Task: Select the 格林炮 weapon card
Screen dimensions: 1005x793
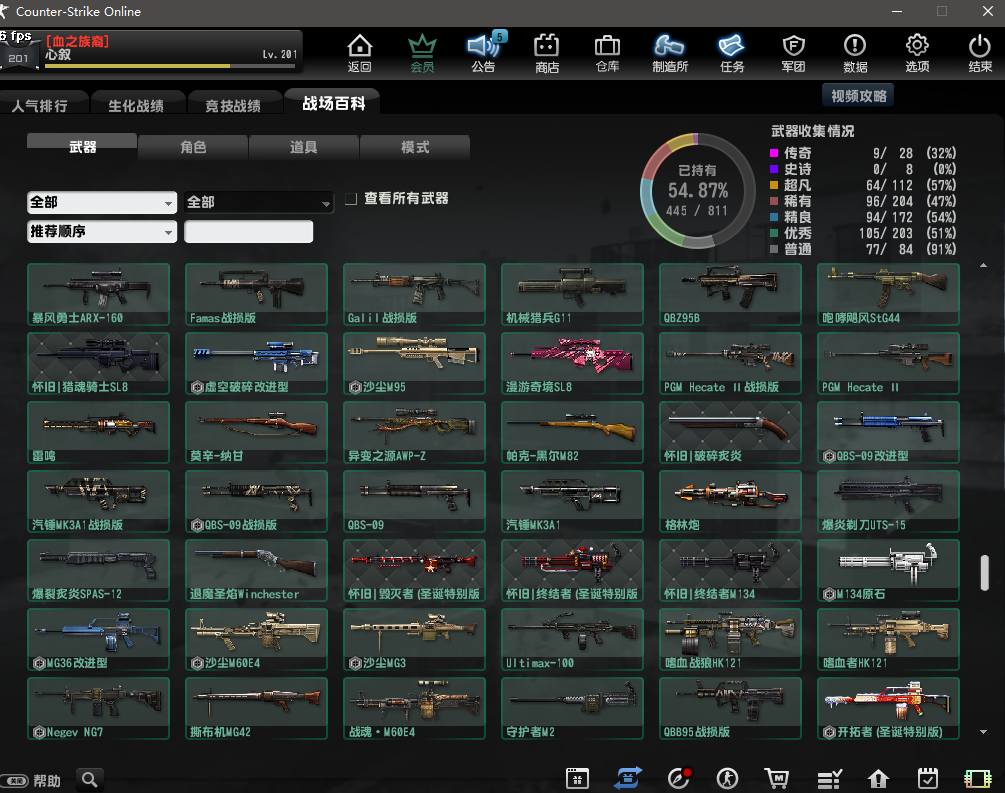Action: (x=730, y=501)
